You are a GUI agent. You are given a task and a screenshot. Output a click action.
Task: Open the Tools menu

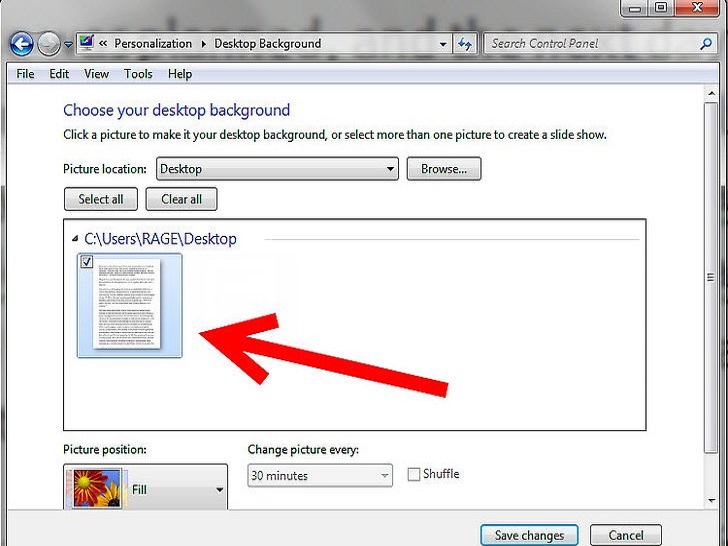coord(138,74)
